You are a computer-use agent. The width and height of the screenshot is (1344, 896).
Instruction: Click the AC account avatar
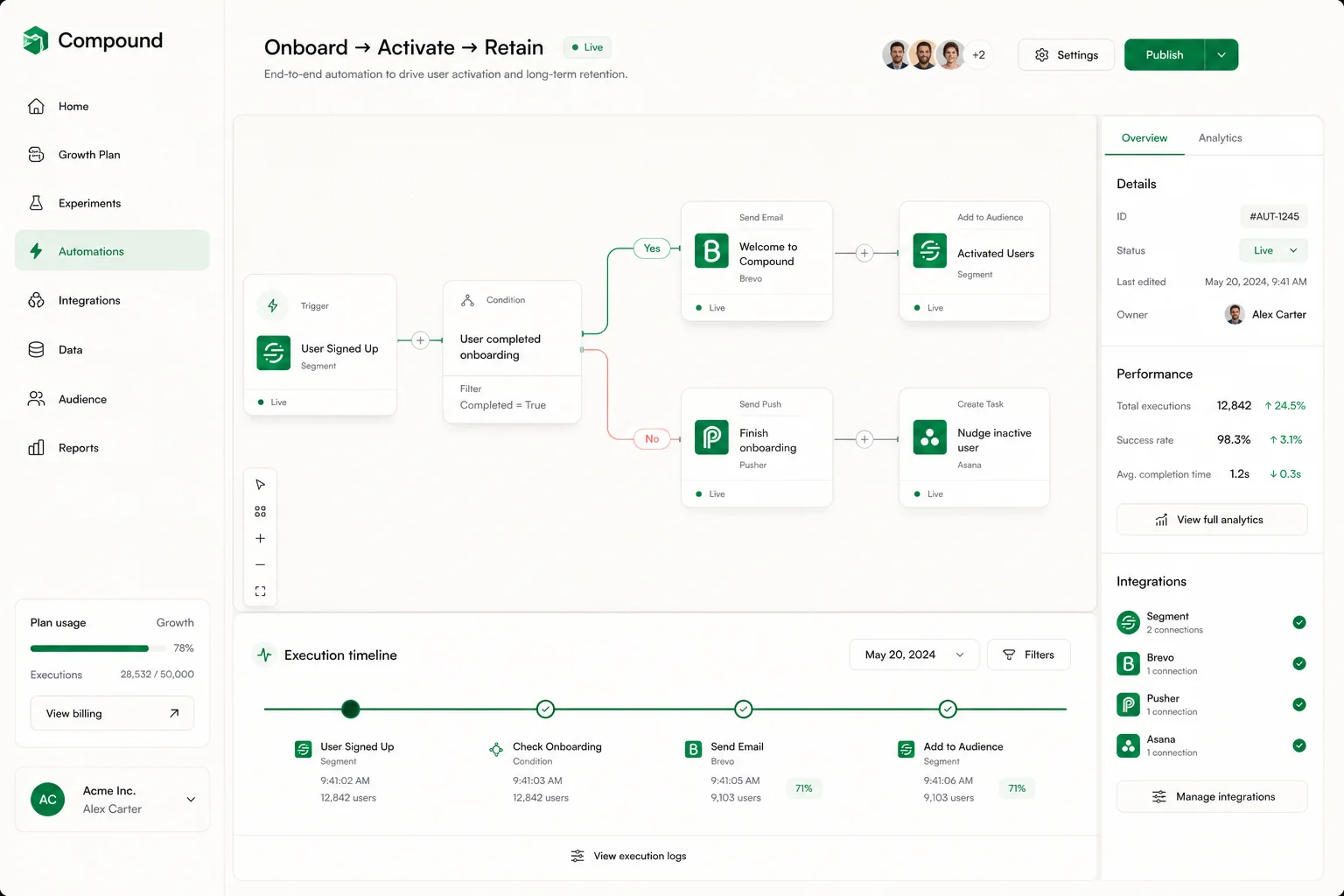pyautogui.click(x=48, y=800)
